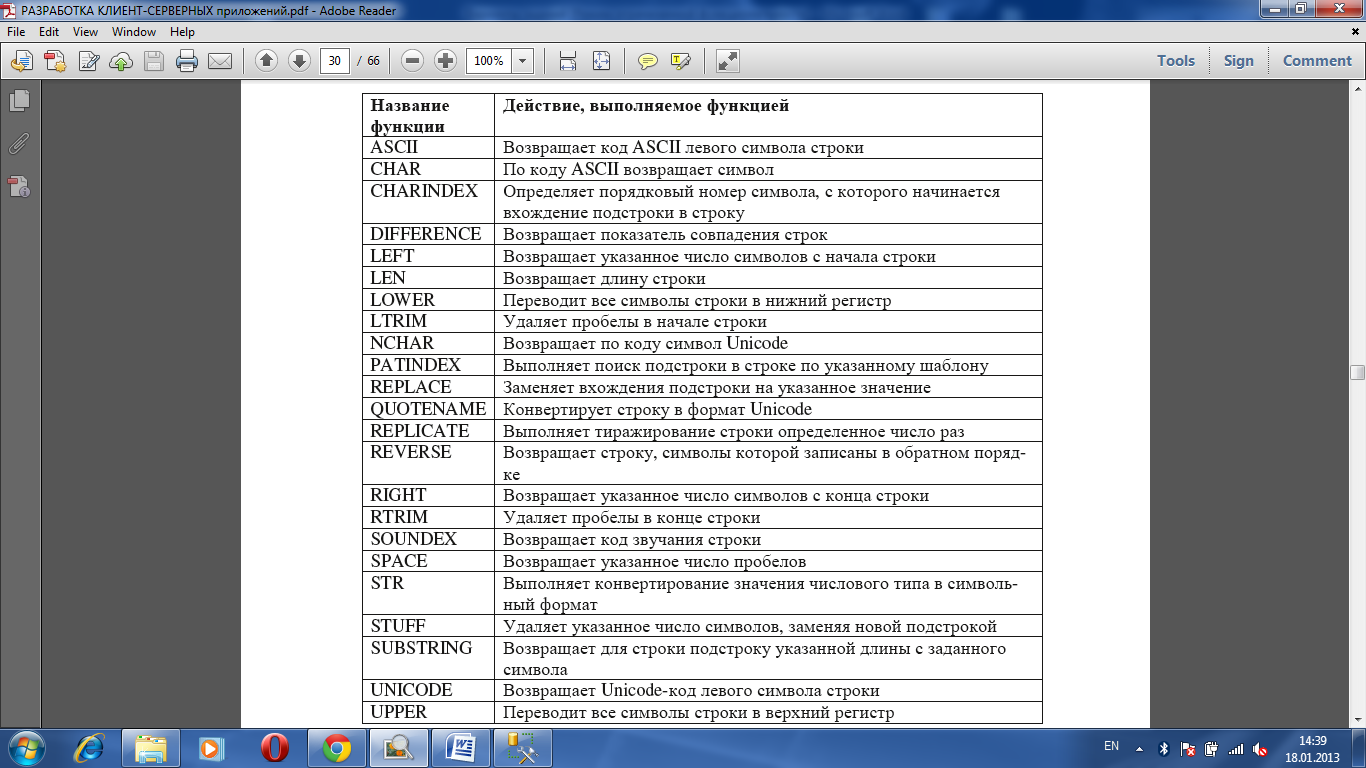Show hidden tray icons arrow

coord(1140,747)
